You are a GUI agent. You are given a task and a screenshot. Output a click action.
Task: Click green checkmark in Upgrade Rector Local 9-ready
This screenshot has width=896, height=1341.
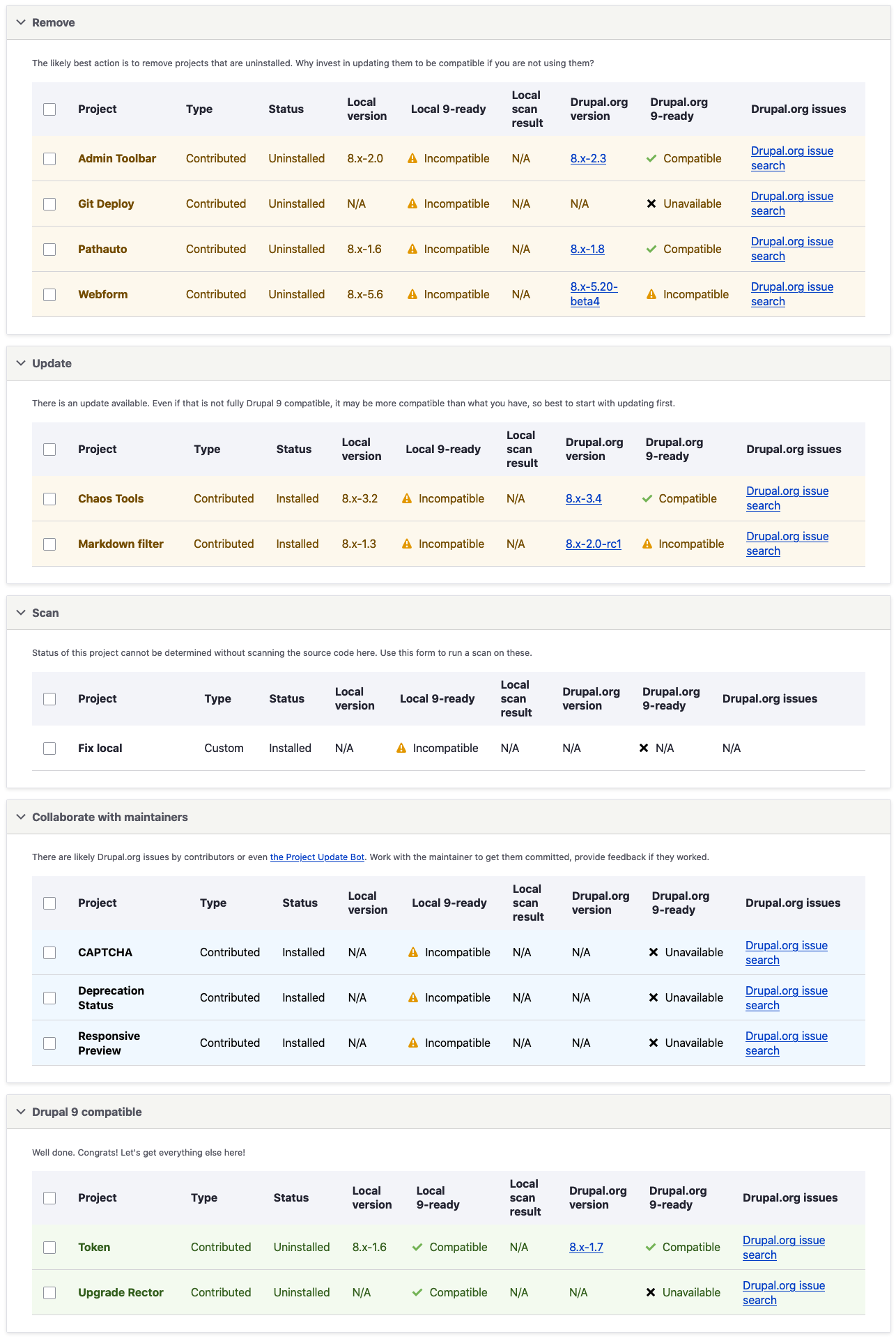417,1292
